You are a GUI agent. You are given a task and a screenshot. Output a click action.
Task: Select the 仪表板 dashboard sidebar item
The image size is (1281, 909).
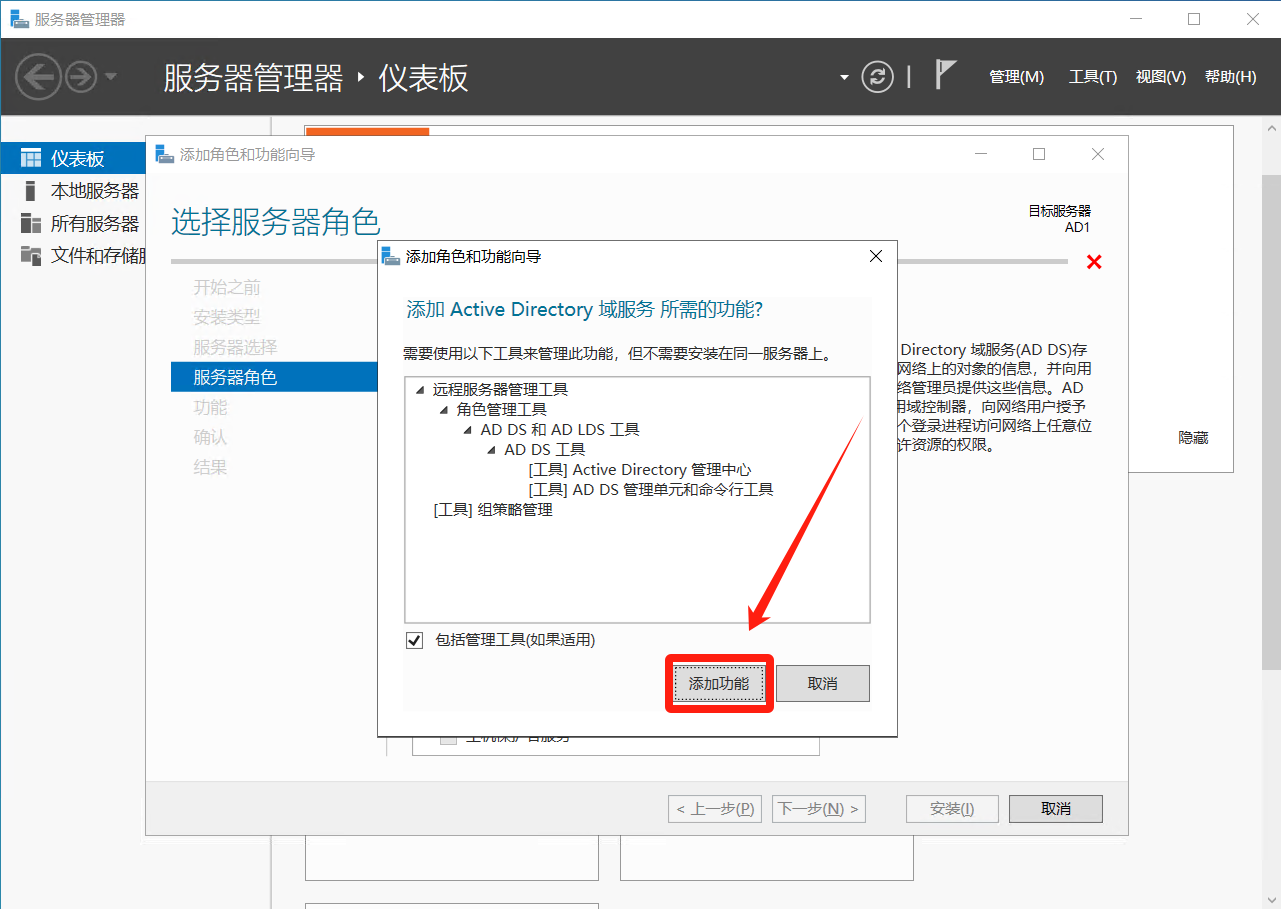tap(77, 158)
